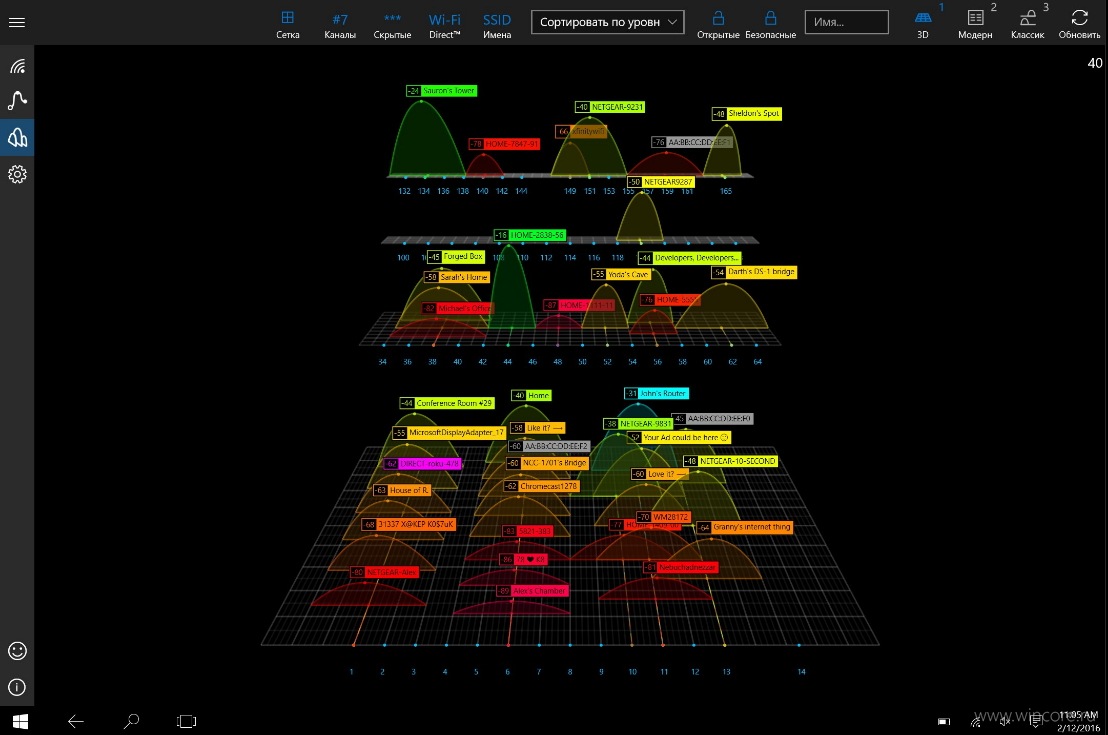Select the Yoda's Cave network label

(620, 274)
